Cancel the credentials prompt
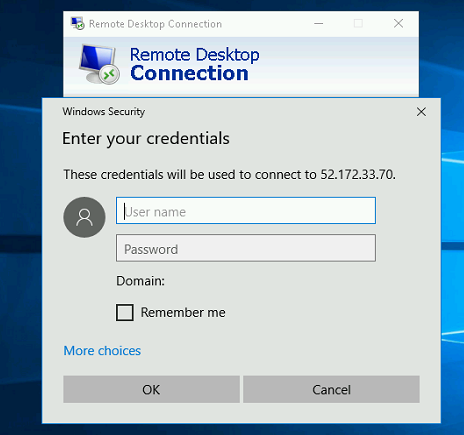This screenshot has width=464, height=435. tap(331, 389)
